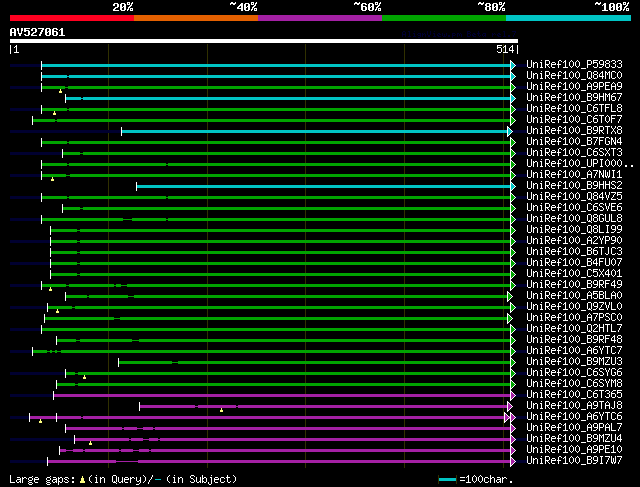
Task: Open the UniRef100_Q2HTL7 label
Action: (x=574, y=329)
